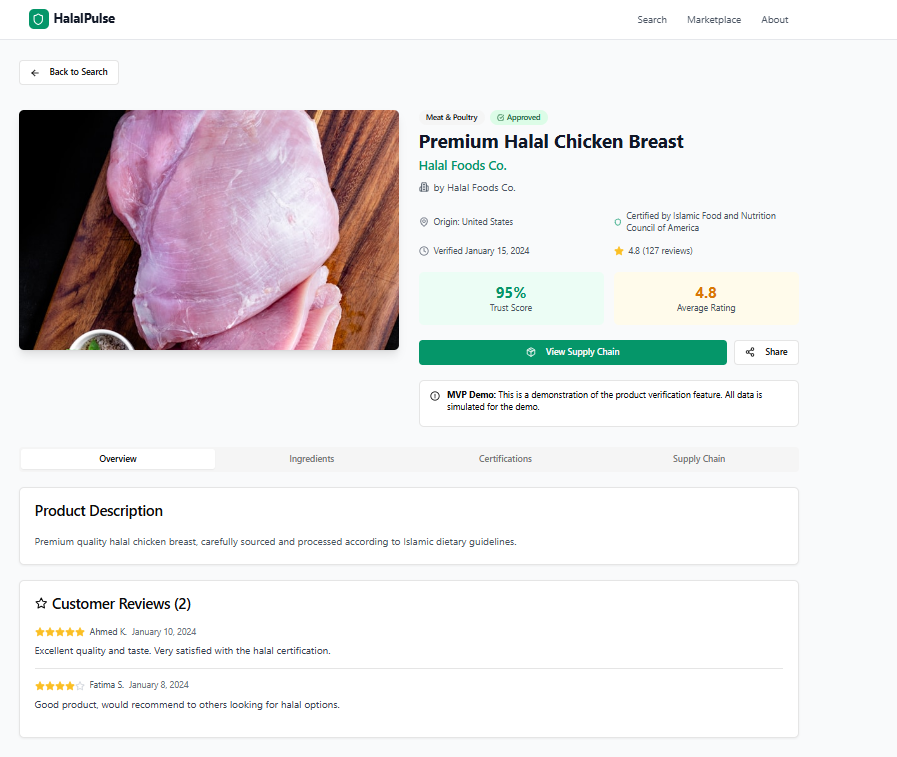Screen dimensions: 897x757
Task: Open the Marketplace menu item
Action: click(713, 19)
